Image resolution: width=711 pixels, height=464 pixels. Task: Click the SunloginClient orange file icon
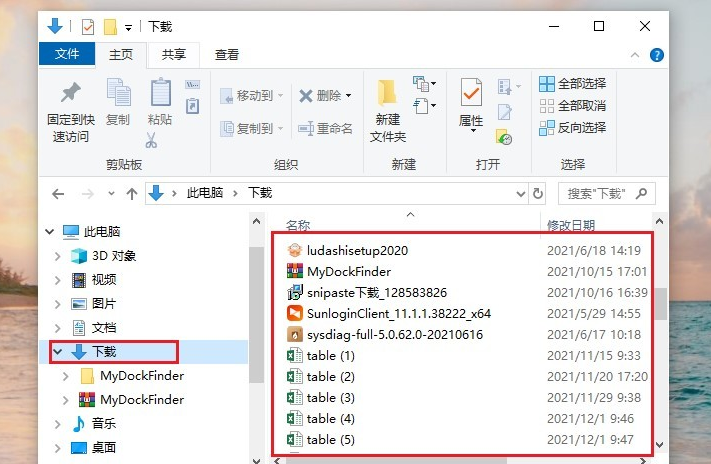(294, 313)
